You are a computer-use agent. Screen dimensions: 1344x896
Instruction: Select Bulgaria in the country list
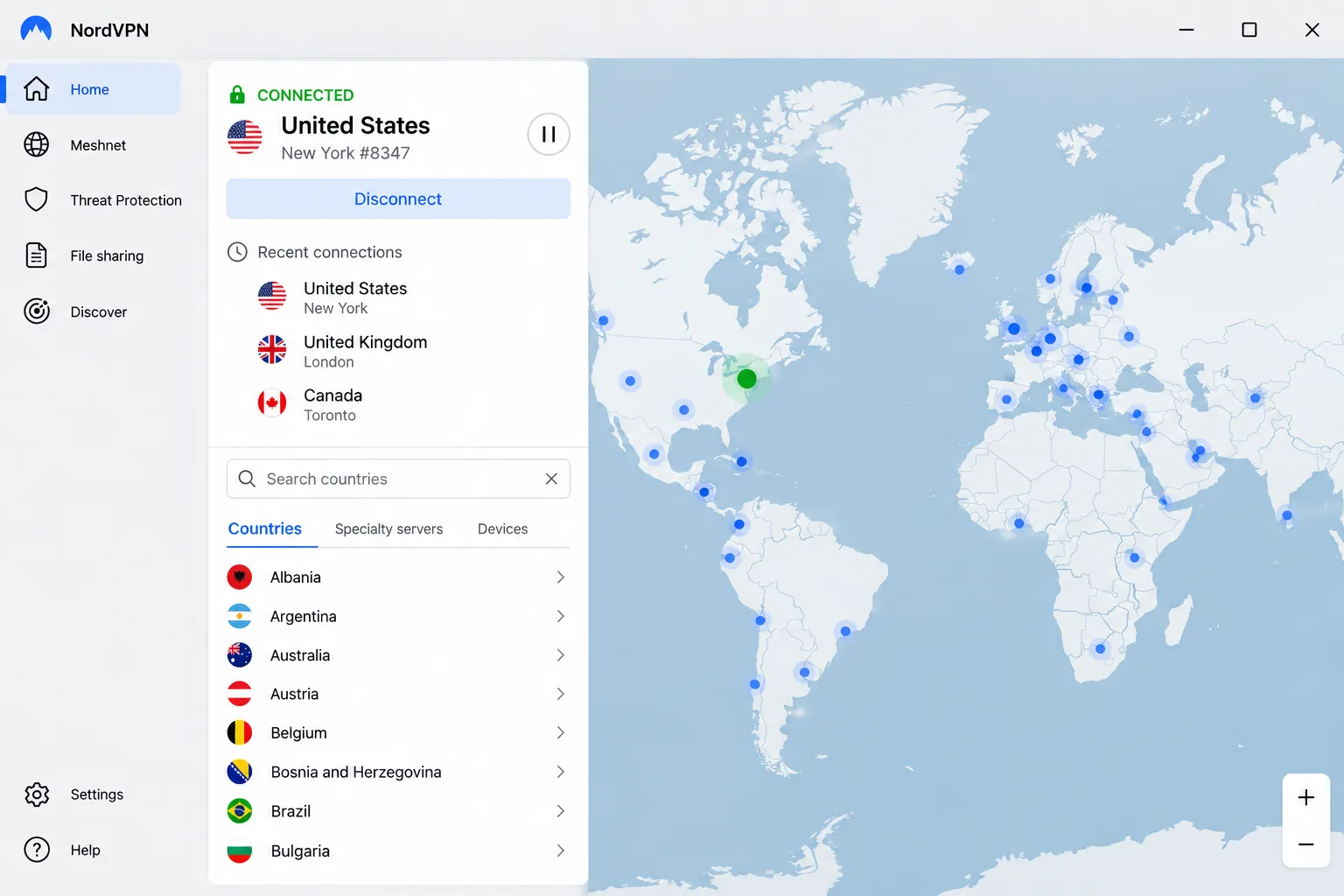click(x=398, y=850)
